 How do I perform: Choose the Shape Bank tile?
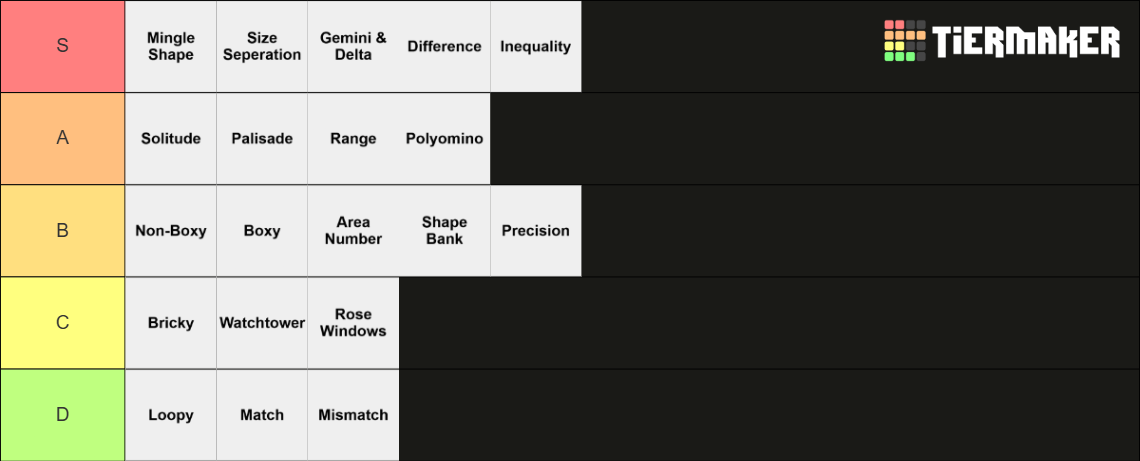click(x=444, y=230)
